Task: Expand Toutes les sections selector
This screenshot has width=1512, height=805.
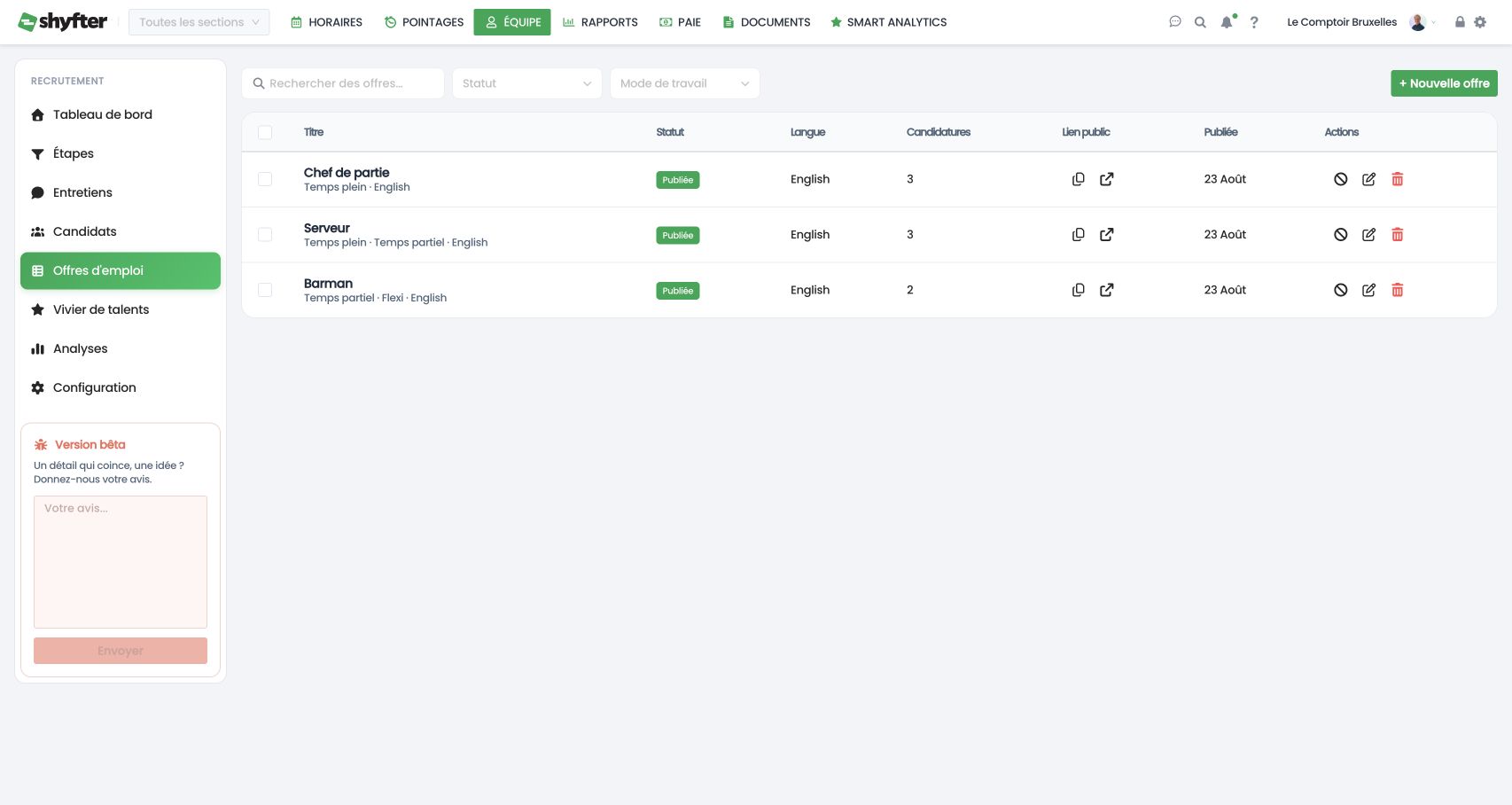Action: (199, 22)
